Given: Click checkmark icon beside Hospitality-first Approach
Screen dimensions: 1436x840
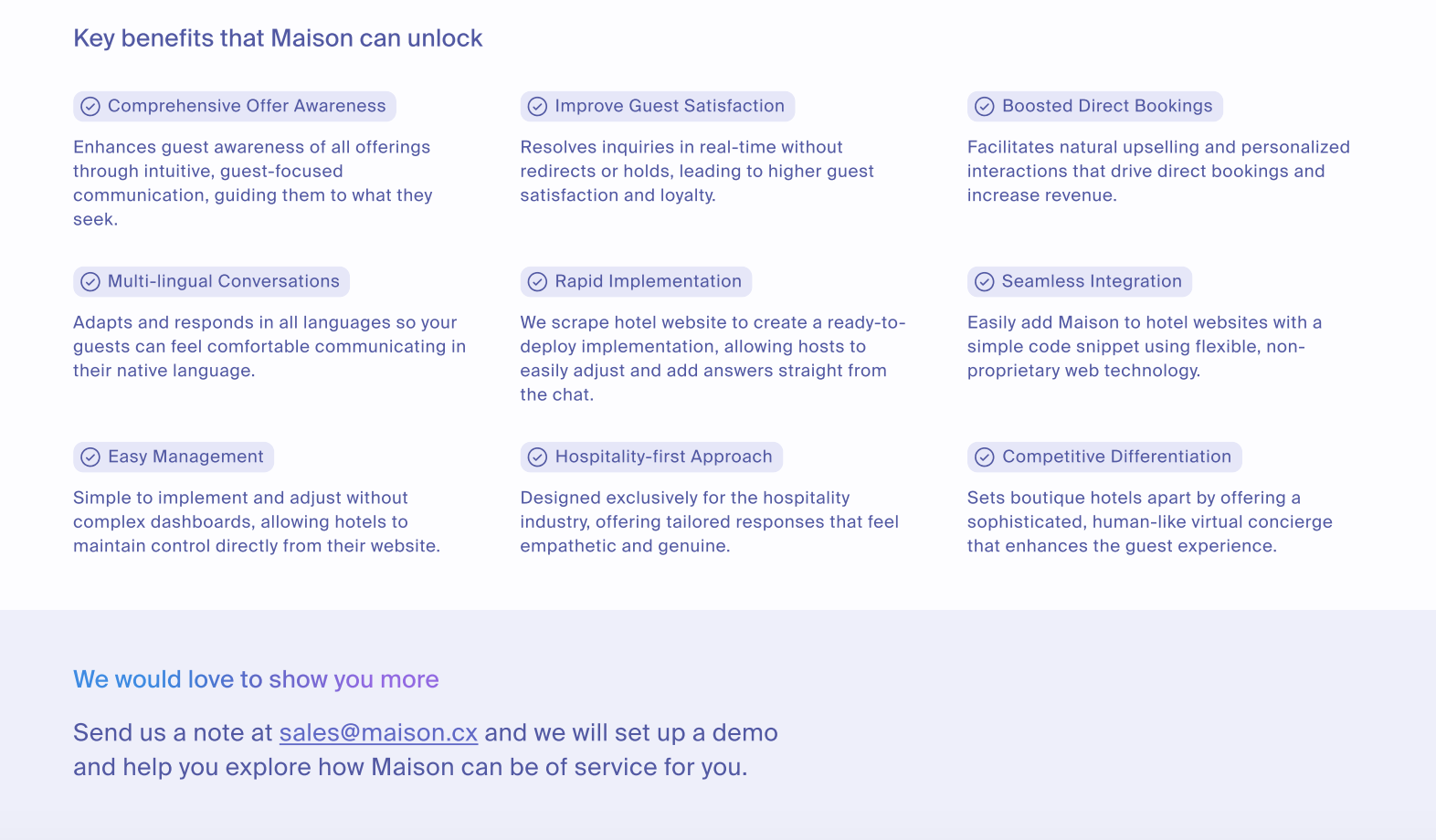Looking at the screenshot, I should pyautogui.click(x=538, y=457).
